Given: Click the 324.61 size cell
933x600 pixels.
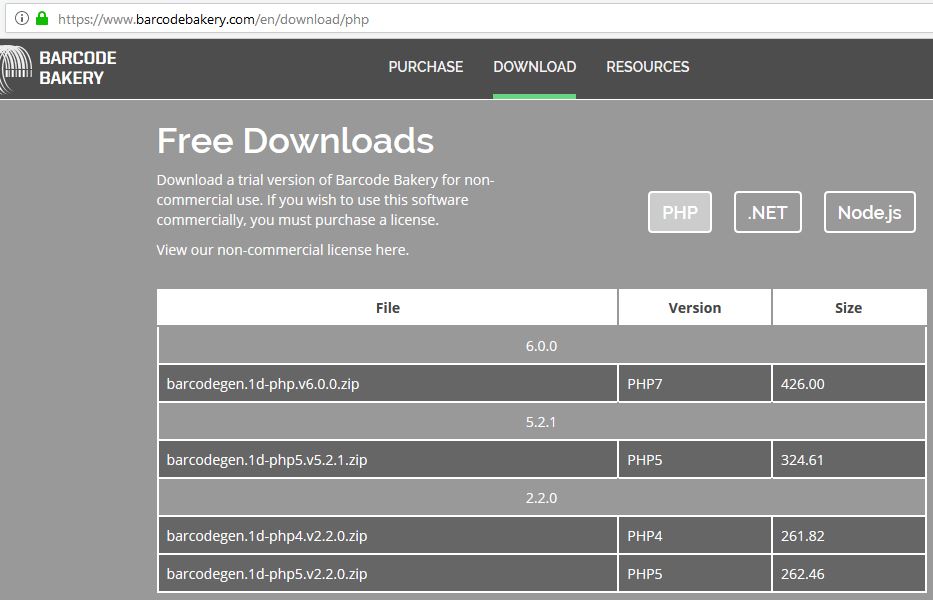Looking at the screenshot, I should coord(849,460).
